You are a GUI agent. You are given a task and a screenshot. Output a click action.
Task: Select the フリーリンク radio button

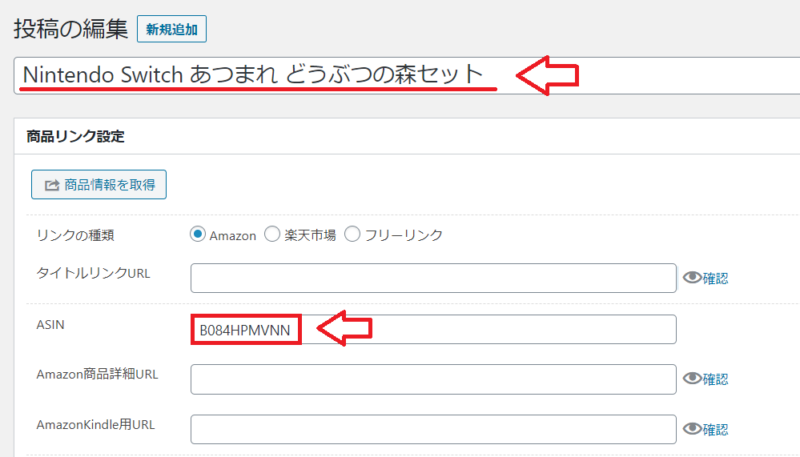click(x=352, y=235)
